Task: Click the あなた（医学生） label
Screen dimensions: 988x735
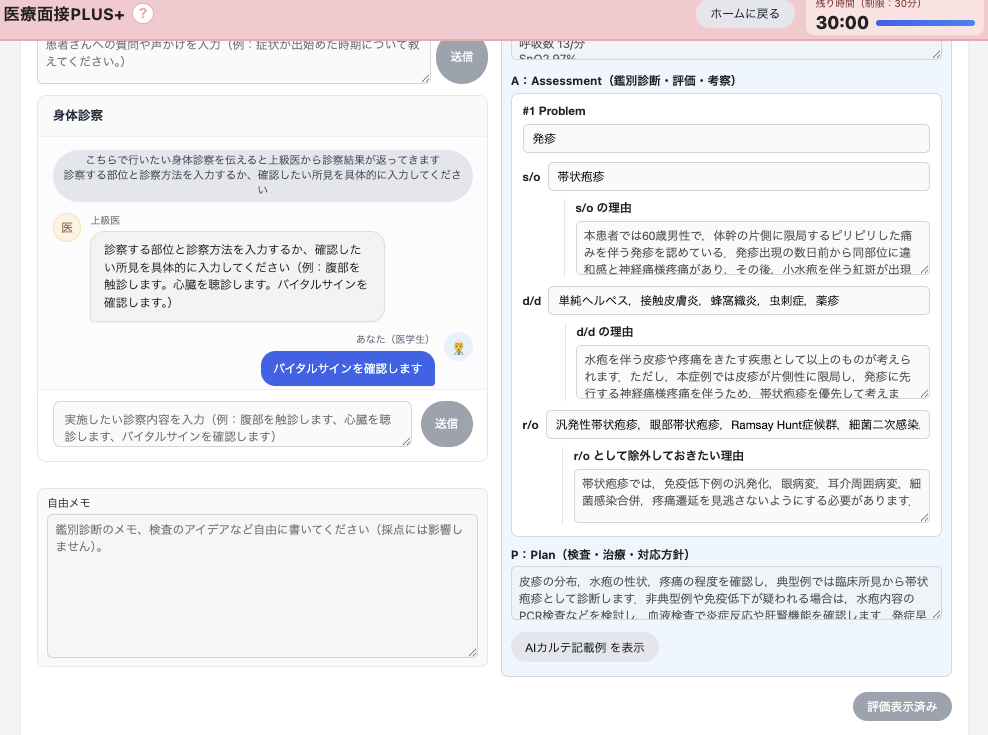Action: [393, 339]
